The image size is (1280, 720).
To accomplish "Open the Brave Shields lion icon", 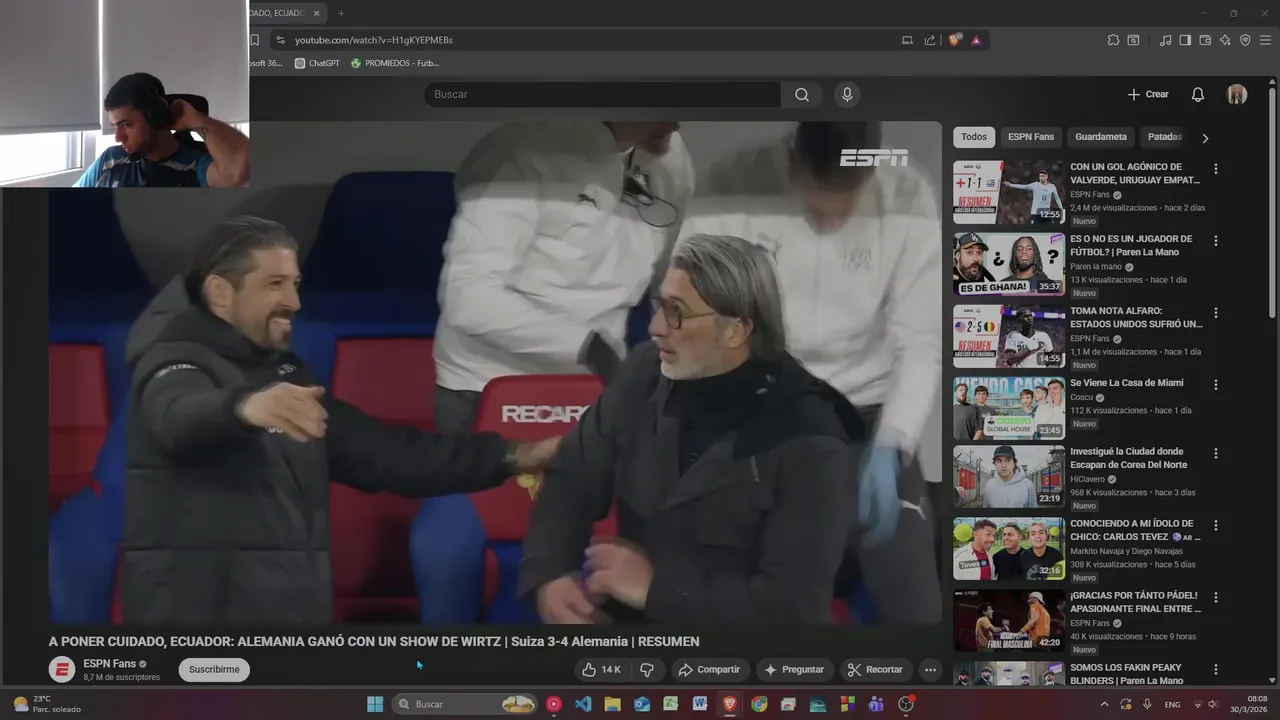I will [955, 40].
